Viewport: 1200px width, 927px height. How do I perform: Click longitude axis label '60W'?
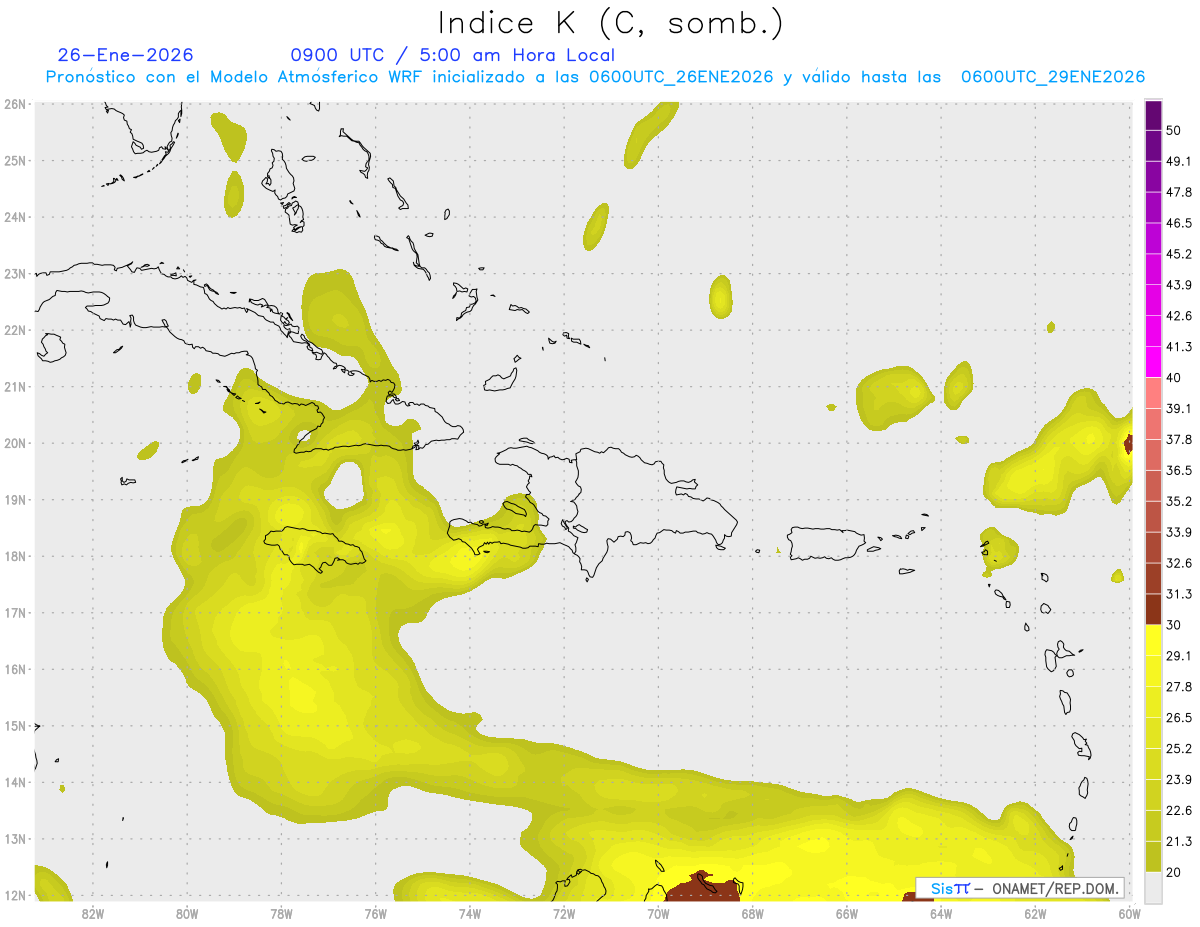[1129, 913]
